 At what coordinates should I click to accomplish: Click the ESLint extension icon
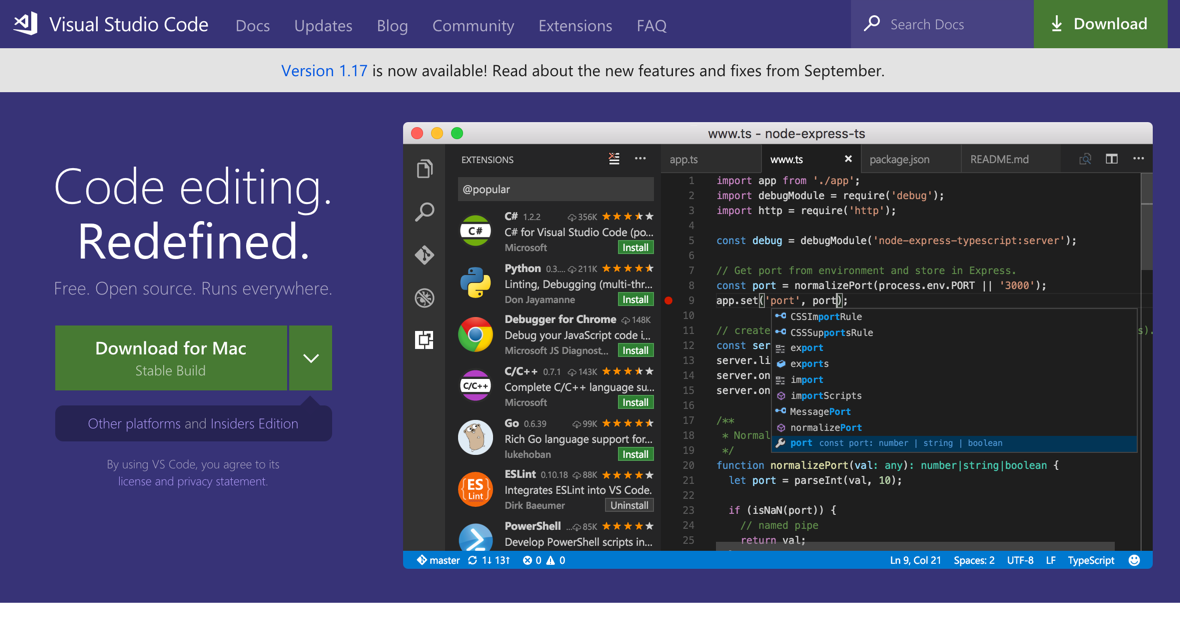pos(476,489)
